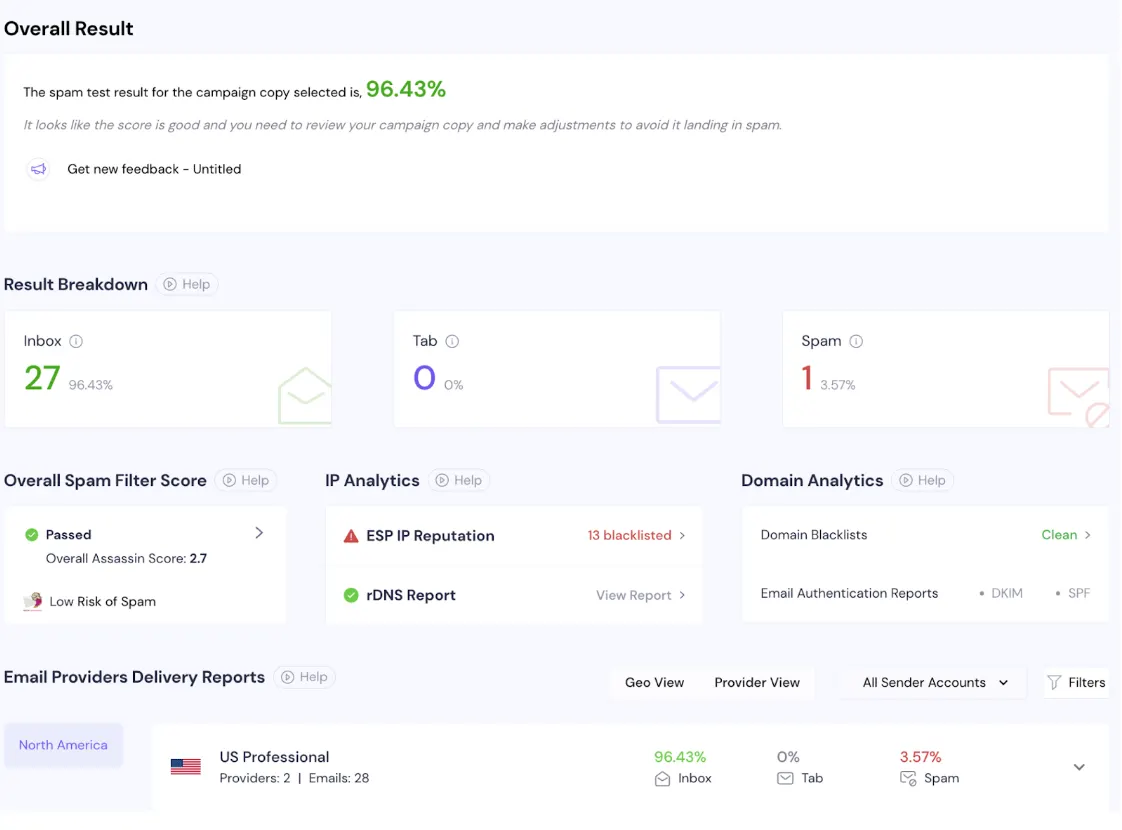
Task: Click the Domain Blacklists label
Action: tap(814, 534)
